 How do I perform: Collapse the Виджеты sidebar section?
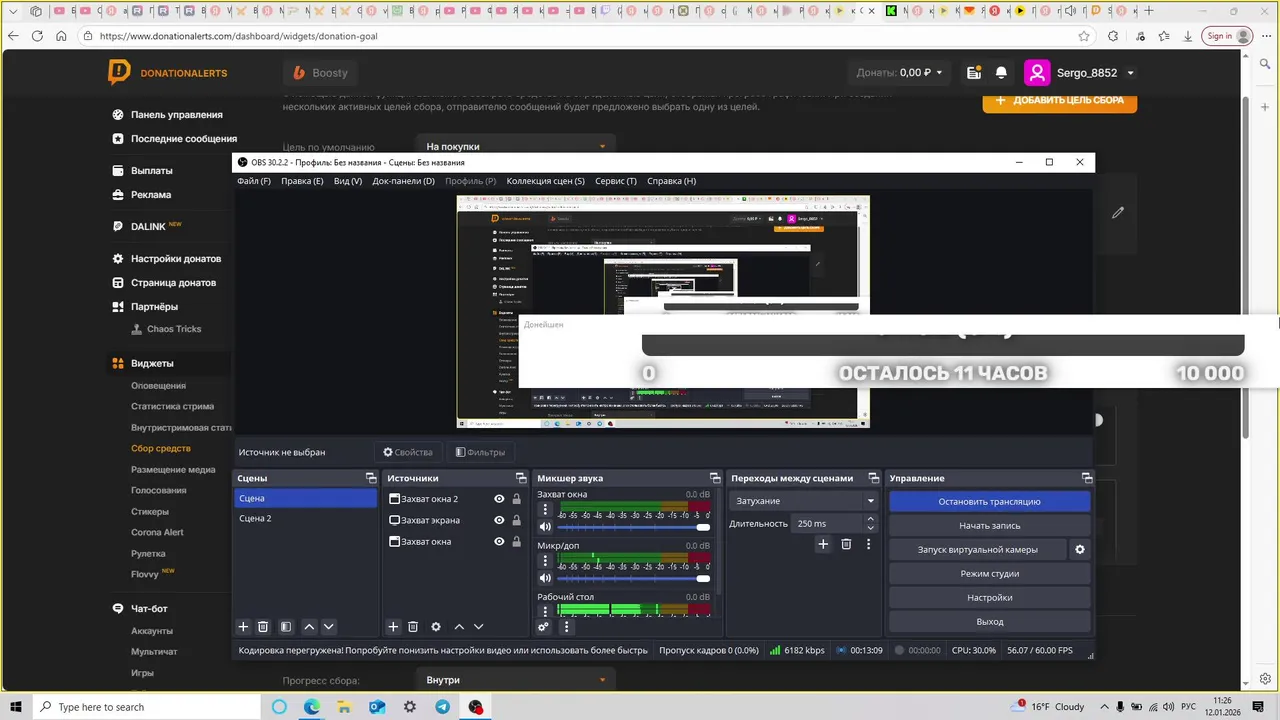[x=152, y=363]
